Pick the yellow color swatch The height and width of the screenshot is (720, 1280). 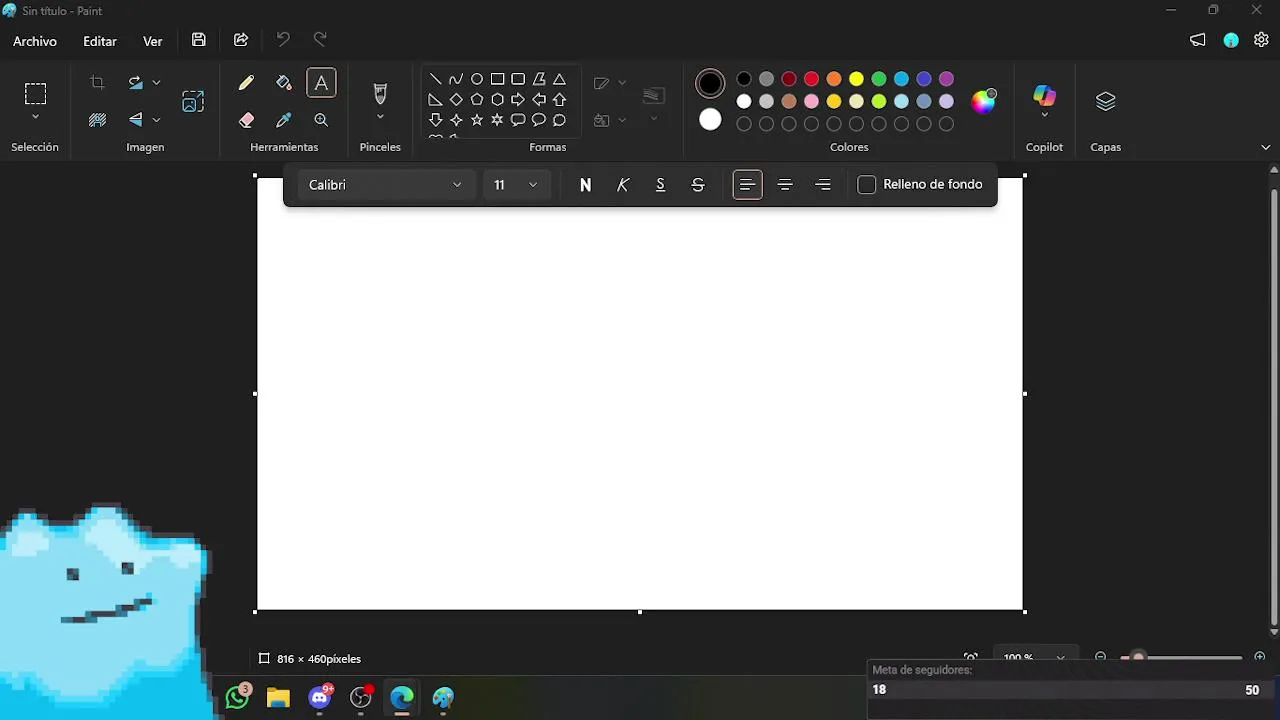coord(856,79)
